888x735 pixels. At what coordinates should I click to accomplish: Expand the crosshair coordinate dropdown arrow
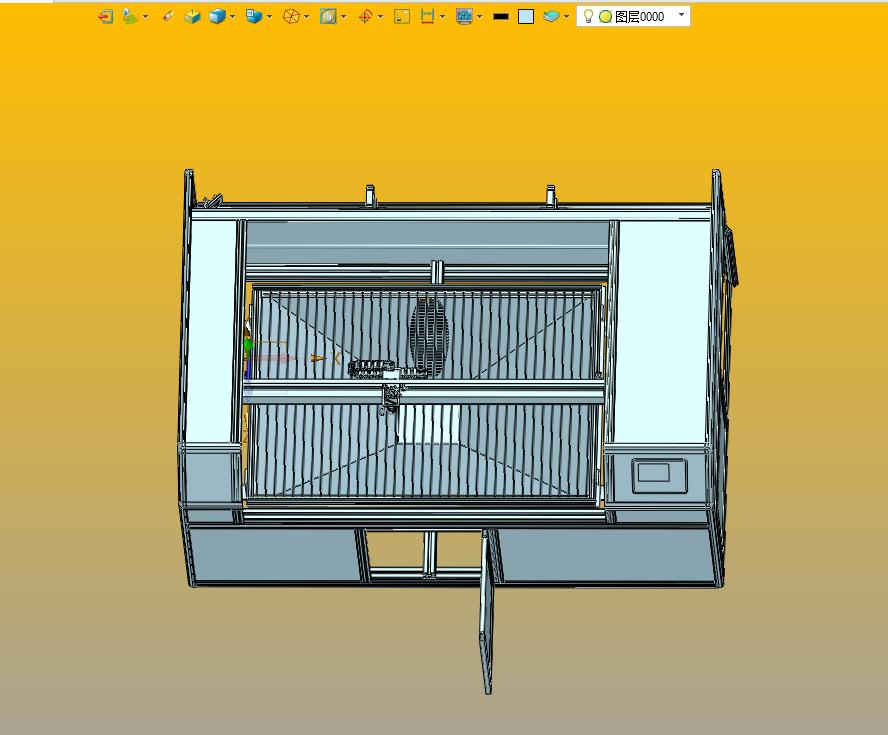click(x=380, y=17)
